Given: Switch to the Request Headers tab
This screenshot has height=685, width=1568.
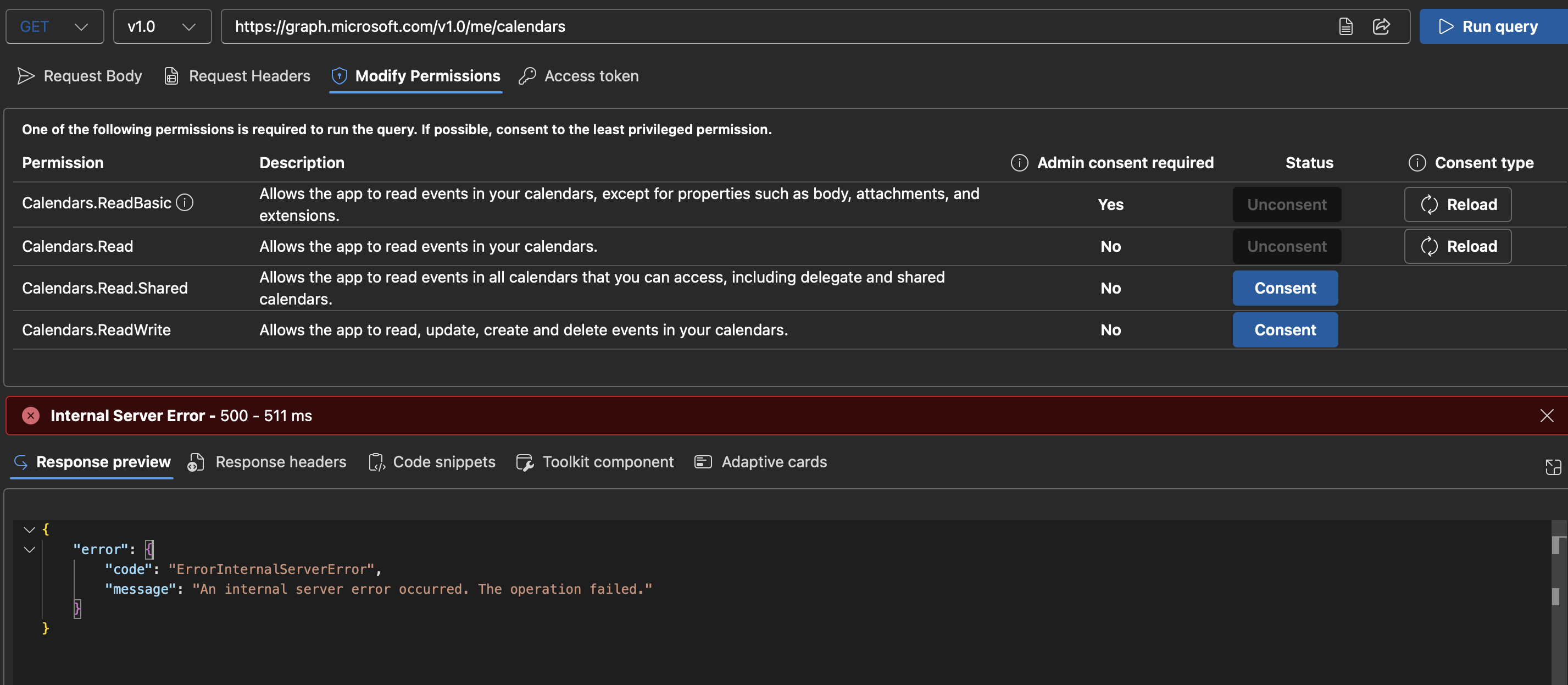Looking at the screenshot, I should tap(237, 76).
